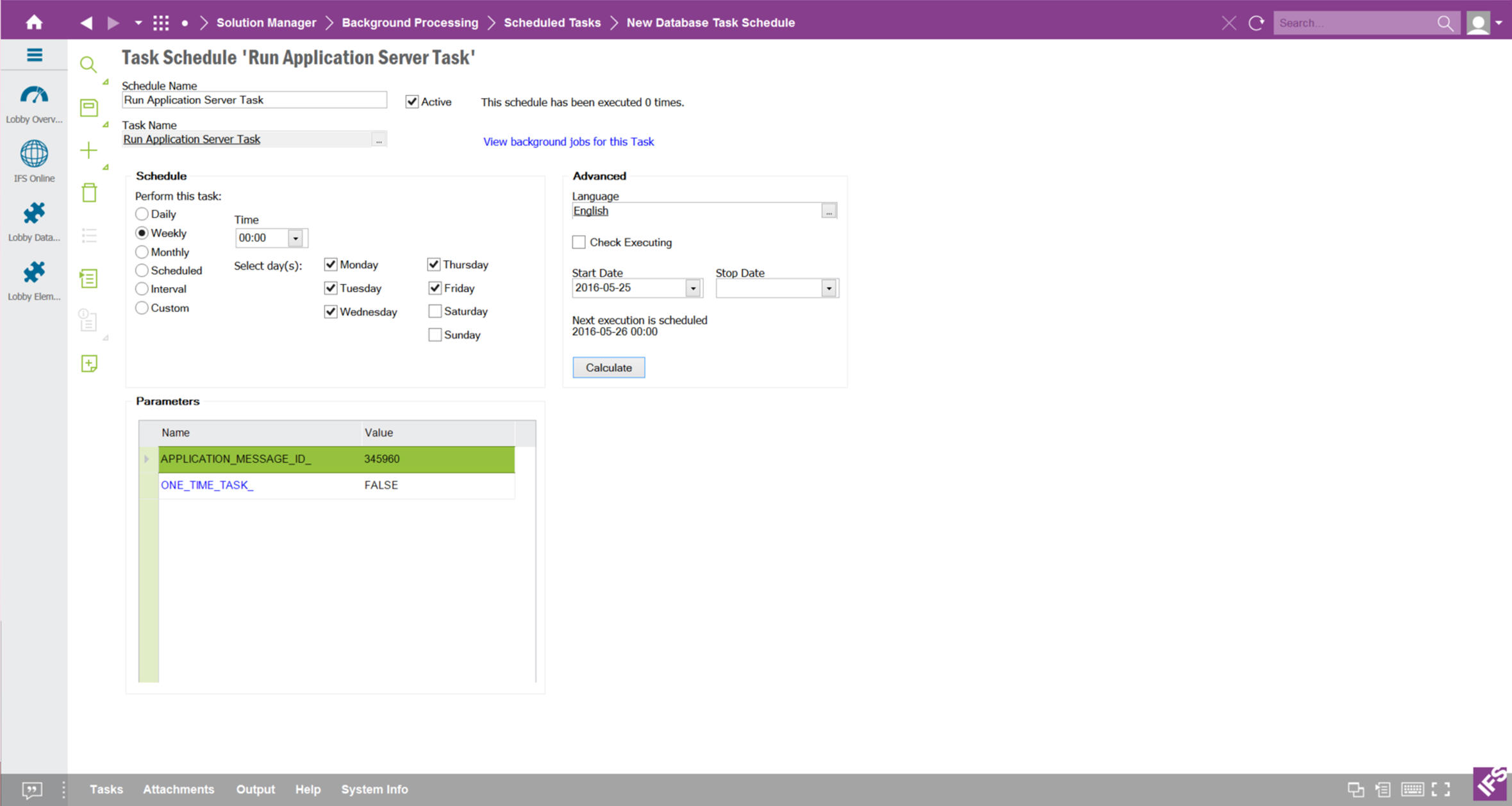Open the user profile avatar
1512x806 pixels.
(x=1478, y=23)
